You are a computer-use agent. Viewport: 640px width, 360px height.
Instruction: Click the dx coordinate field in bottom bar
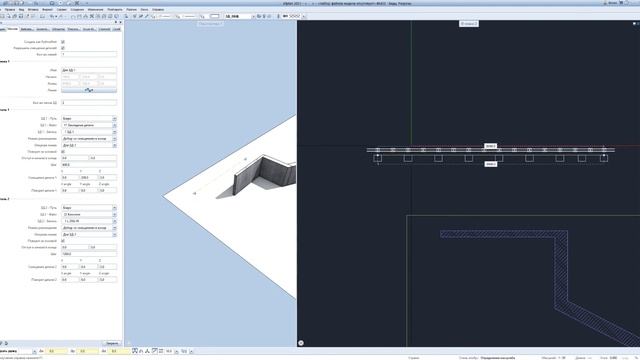click(x=56, y=351)
